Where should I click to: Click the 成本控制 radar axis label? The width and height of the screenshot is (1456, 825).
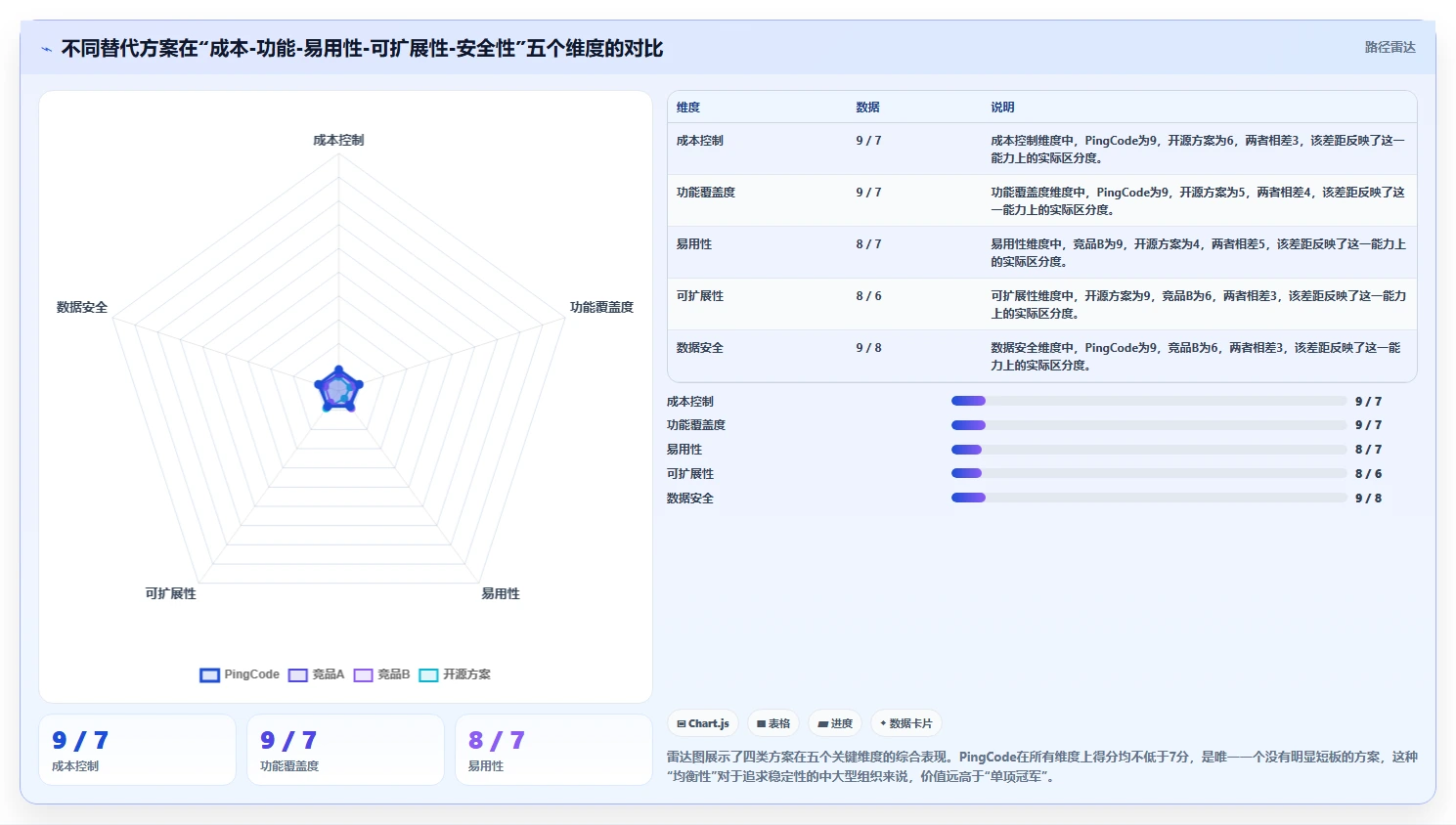(338, 141)
